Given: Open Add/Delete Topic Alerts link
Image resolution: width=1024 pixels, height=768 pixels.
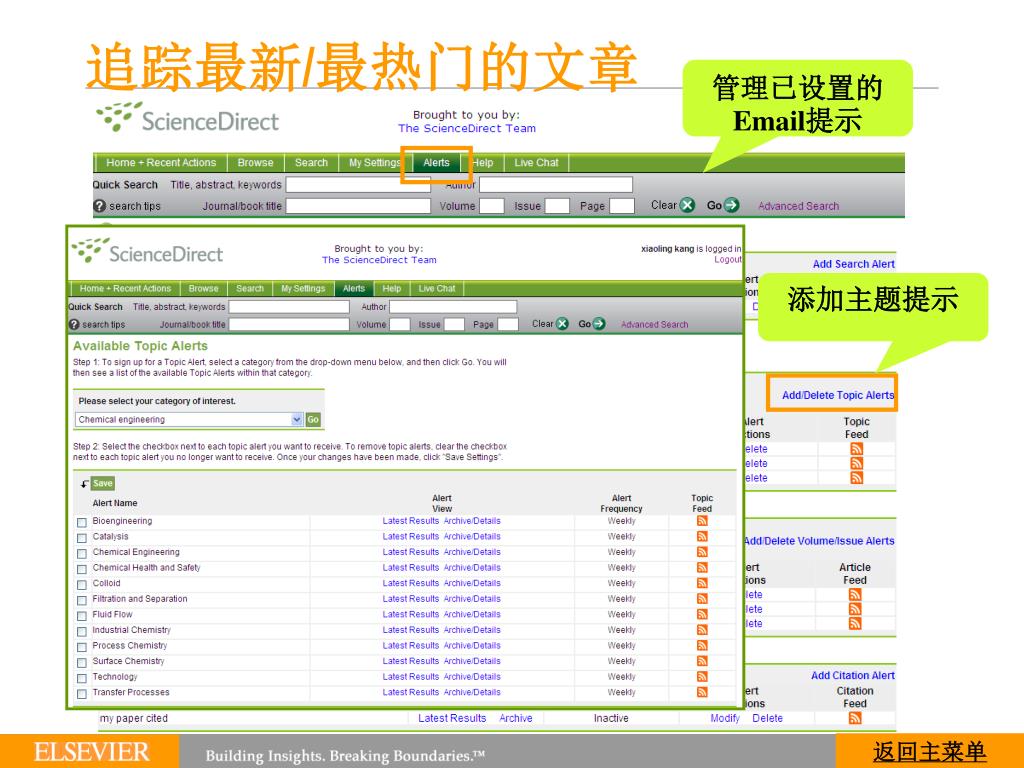Looking at the screenshot, I should pos(838,395).
